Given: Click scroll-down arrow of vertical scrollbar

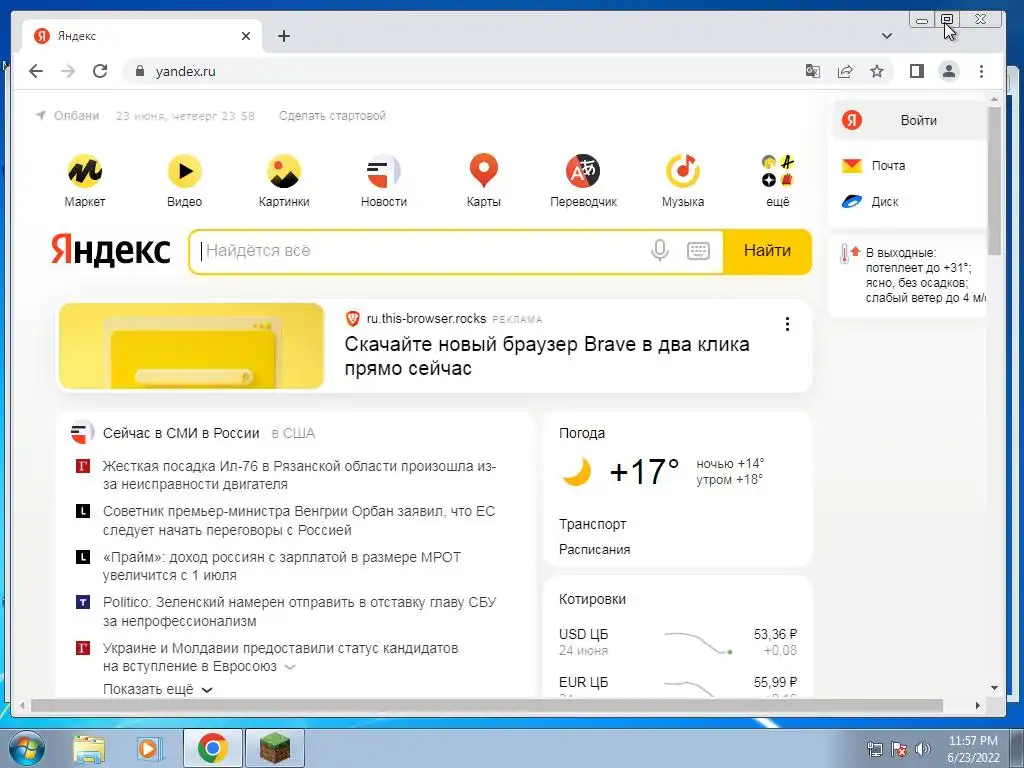Looking at the screenshot, I should point(995,688).
